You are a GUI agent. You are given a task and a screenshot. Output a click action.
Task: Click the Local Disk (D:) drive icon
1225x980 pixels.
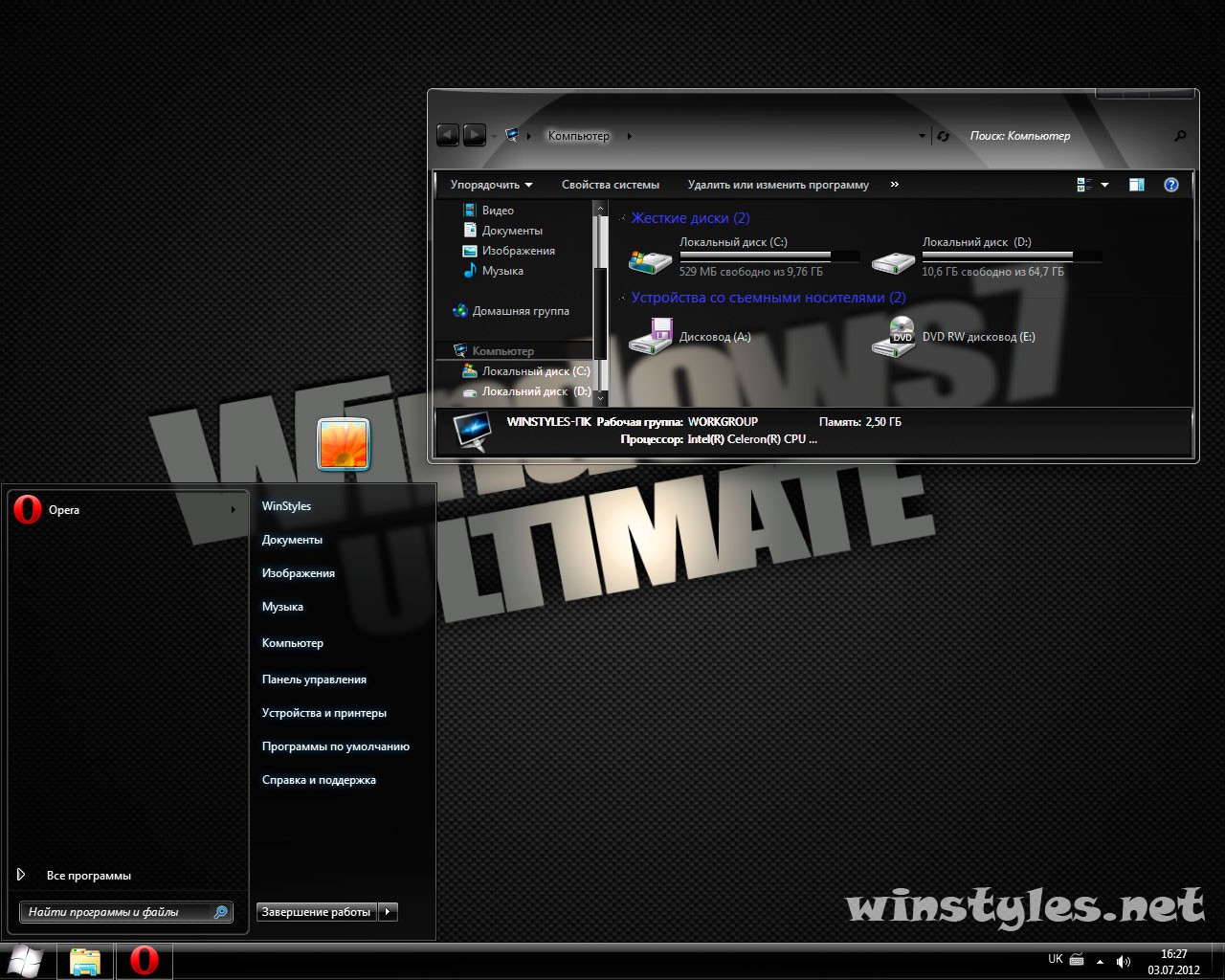(x=894, y=260)
